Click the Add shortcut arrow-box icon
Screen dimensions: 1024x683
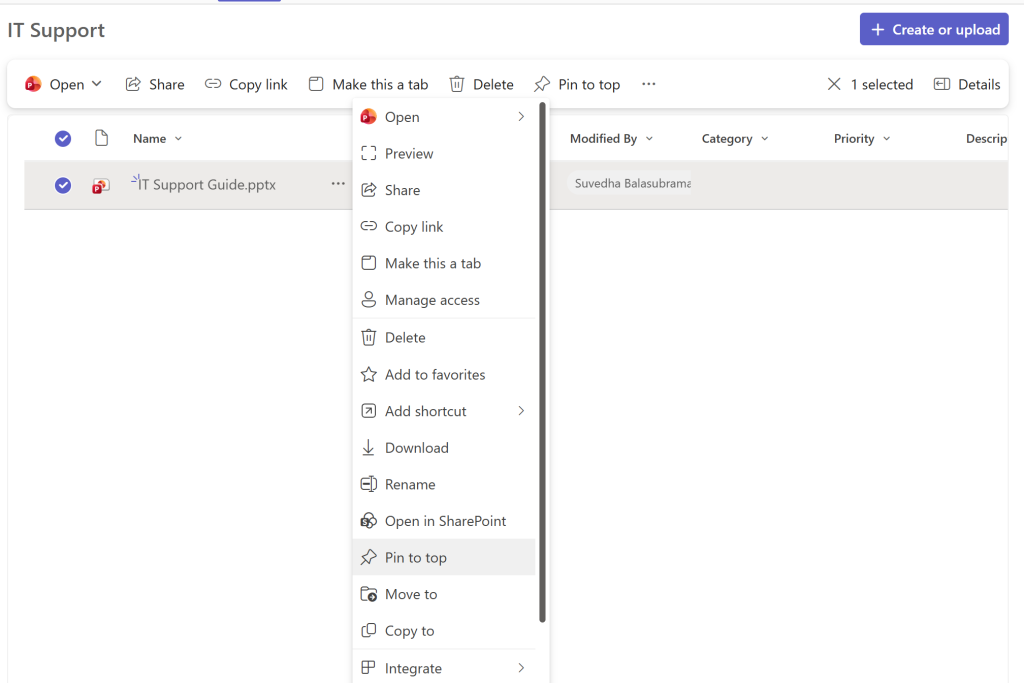click(369, 411)
